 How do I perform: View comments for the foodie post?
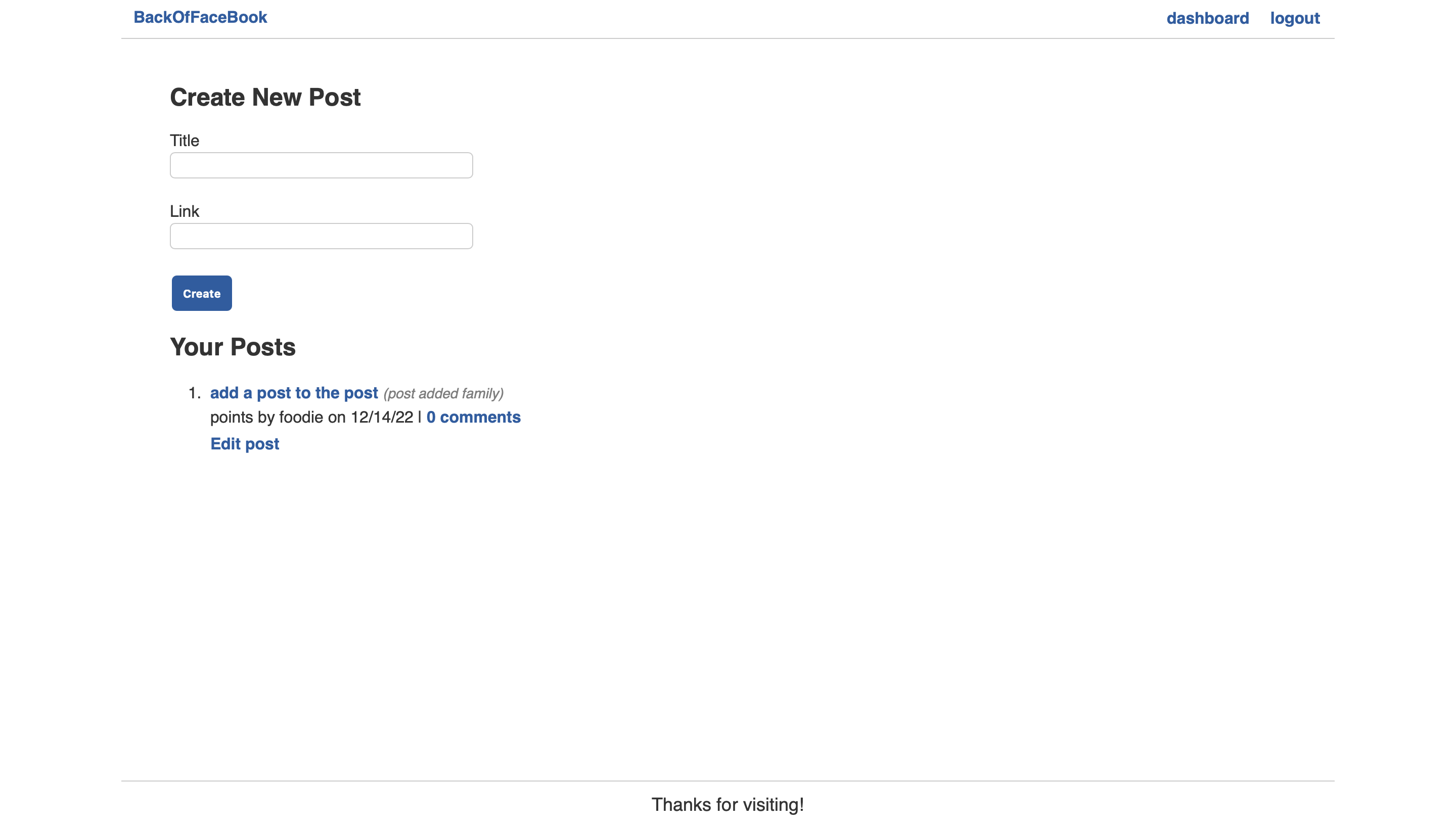(x=474, y=418)
